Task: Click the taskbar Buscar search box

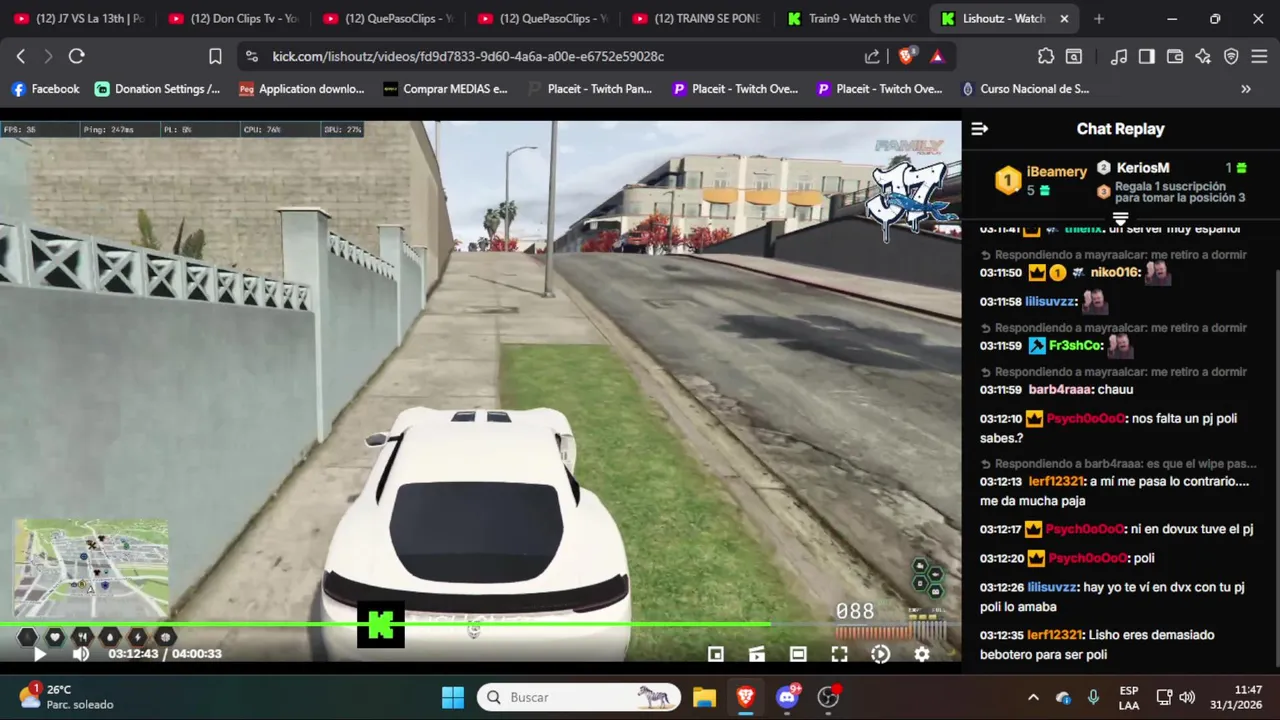Action: (578, 697)
